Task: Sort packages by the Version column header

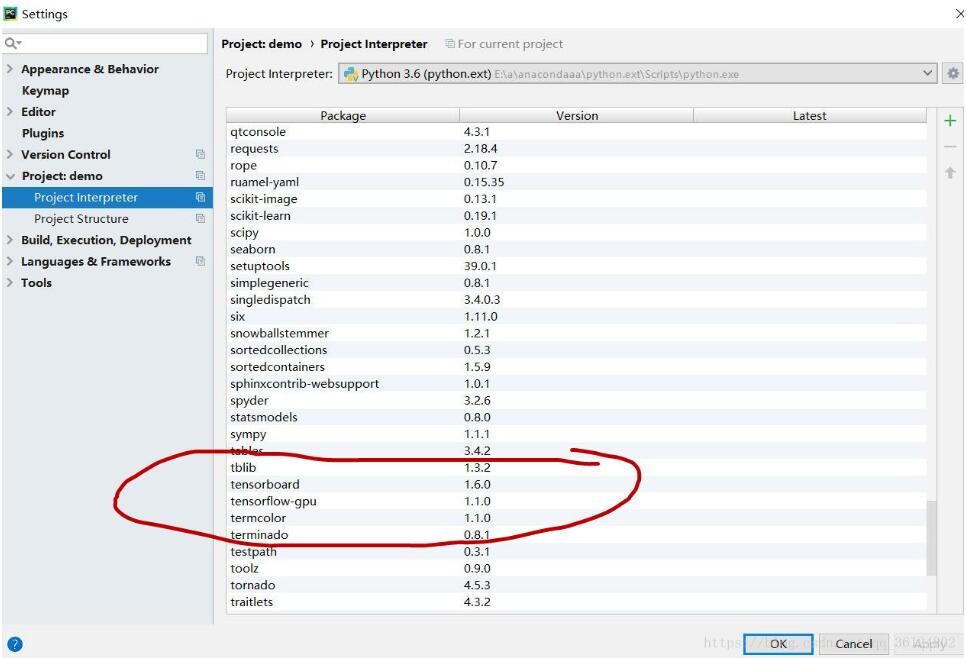Action: click(576, 116)
